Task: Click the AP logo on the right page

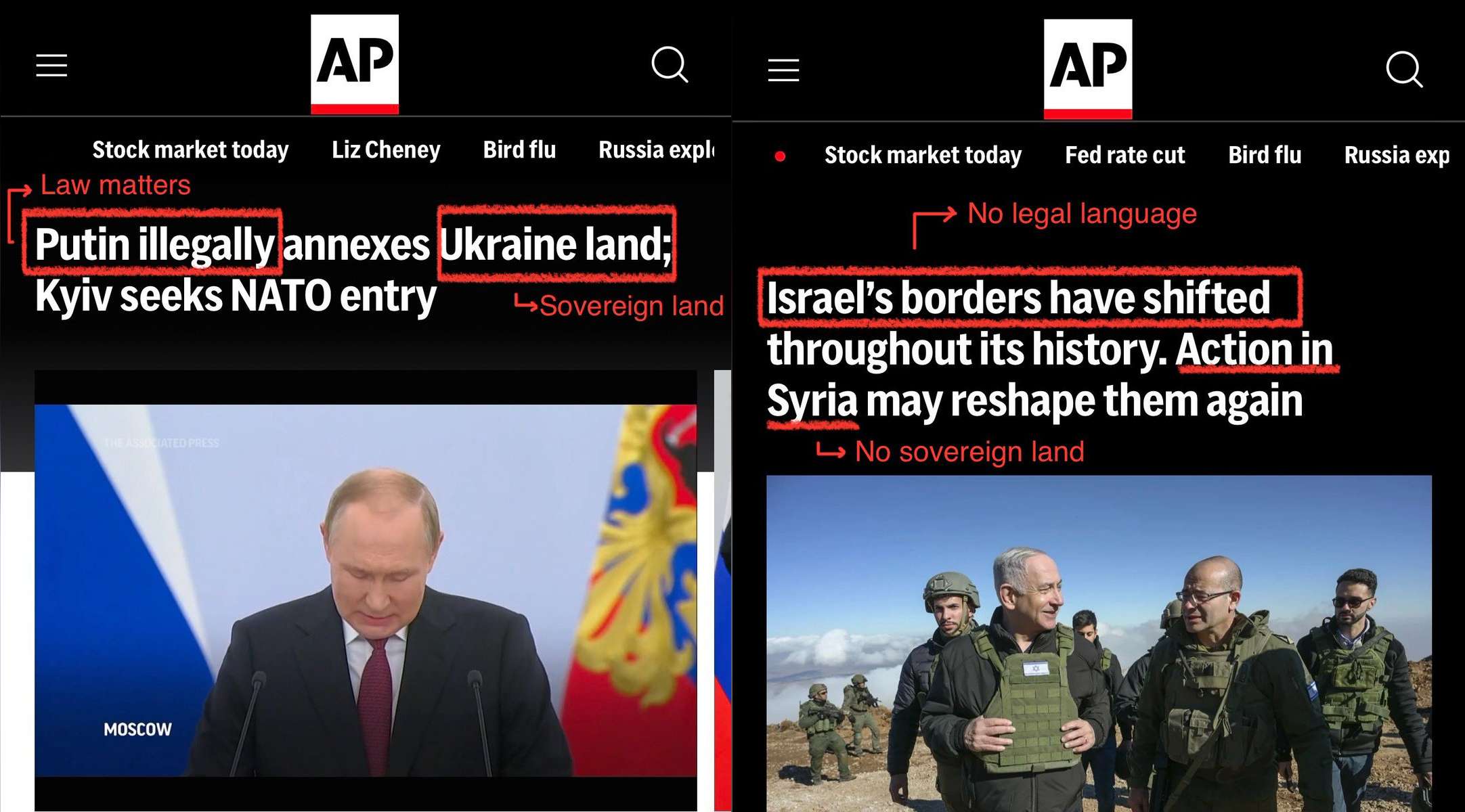Action: point(1088,69)
